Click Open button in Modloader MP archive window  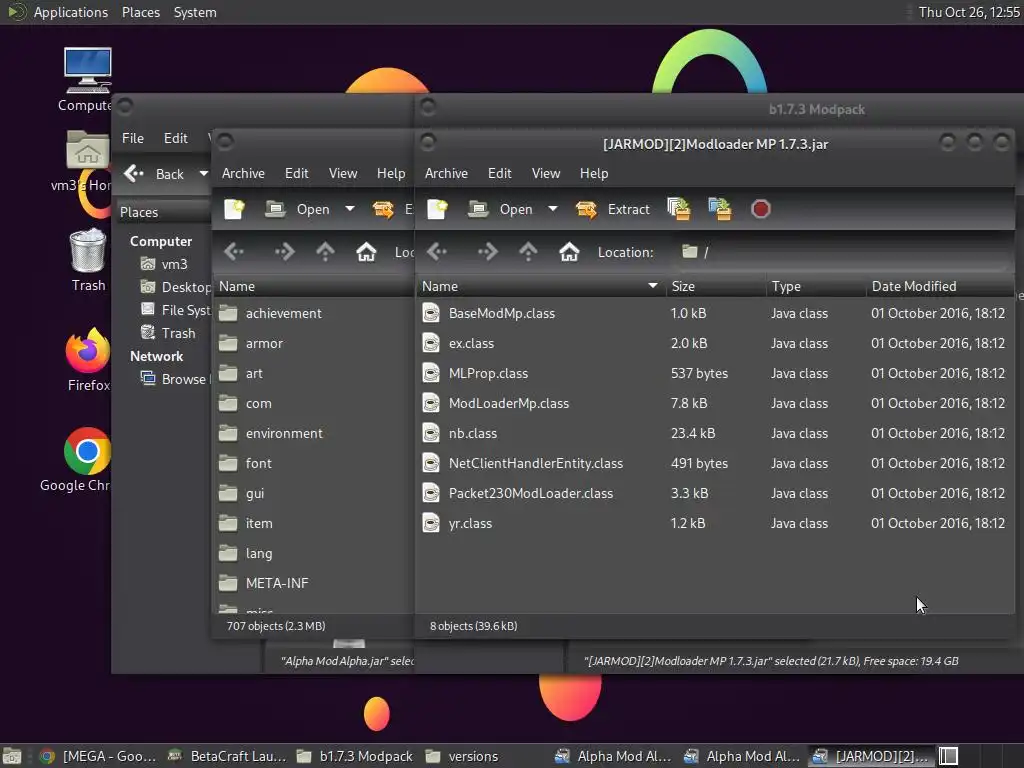(x=500, y=209)
